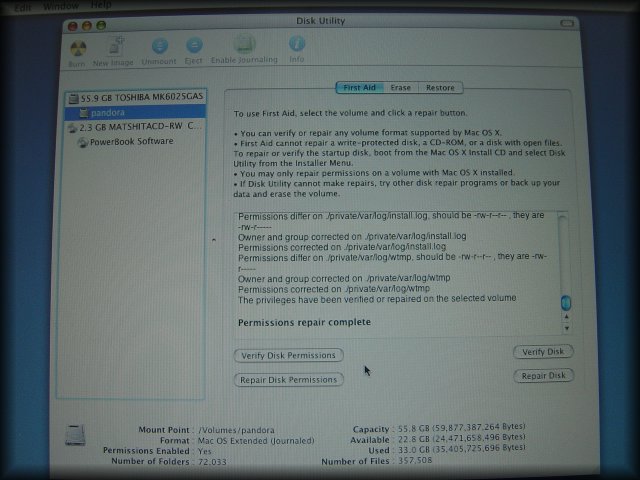Click the Unmount toolbar icon
640x480 pixels.
tap(160, 46)
